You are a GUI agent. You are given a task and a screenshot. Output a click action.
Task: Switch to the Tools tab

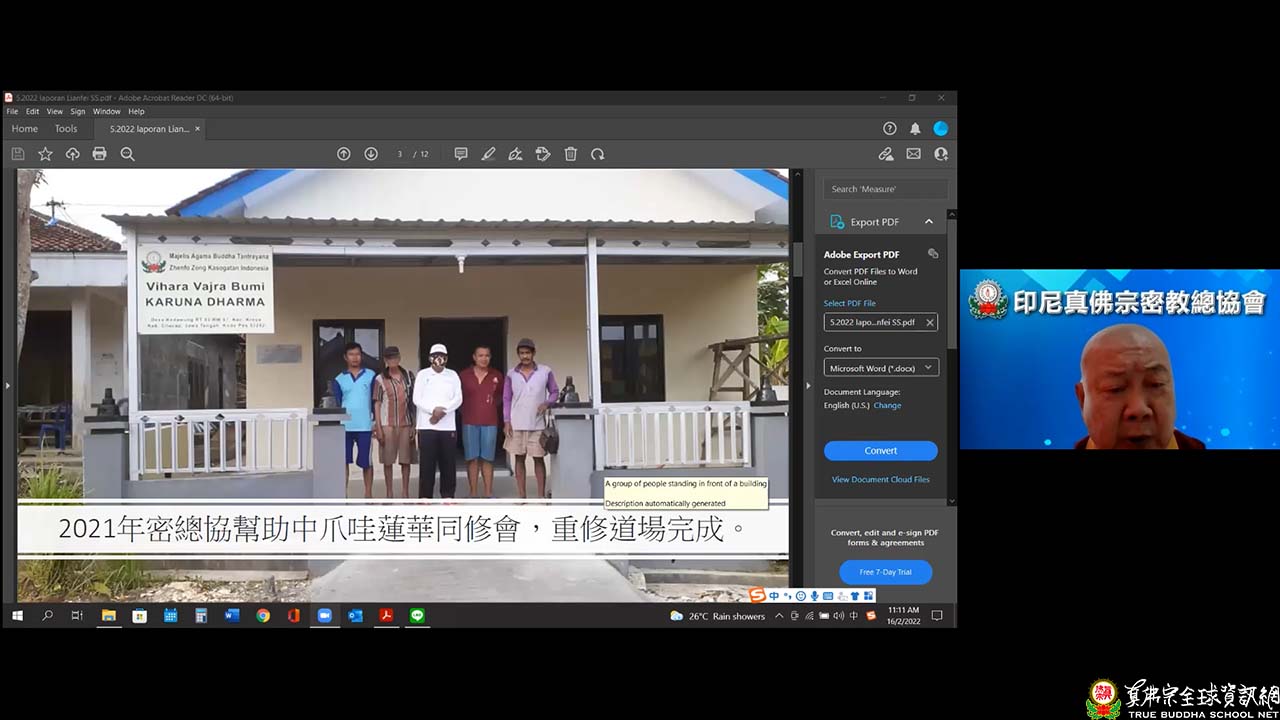pos(66,129)
